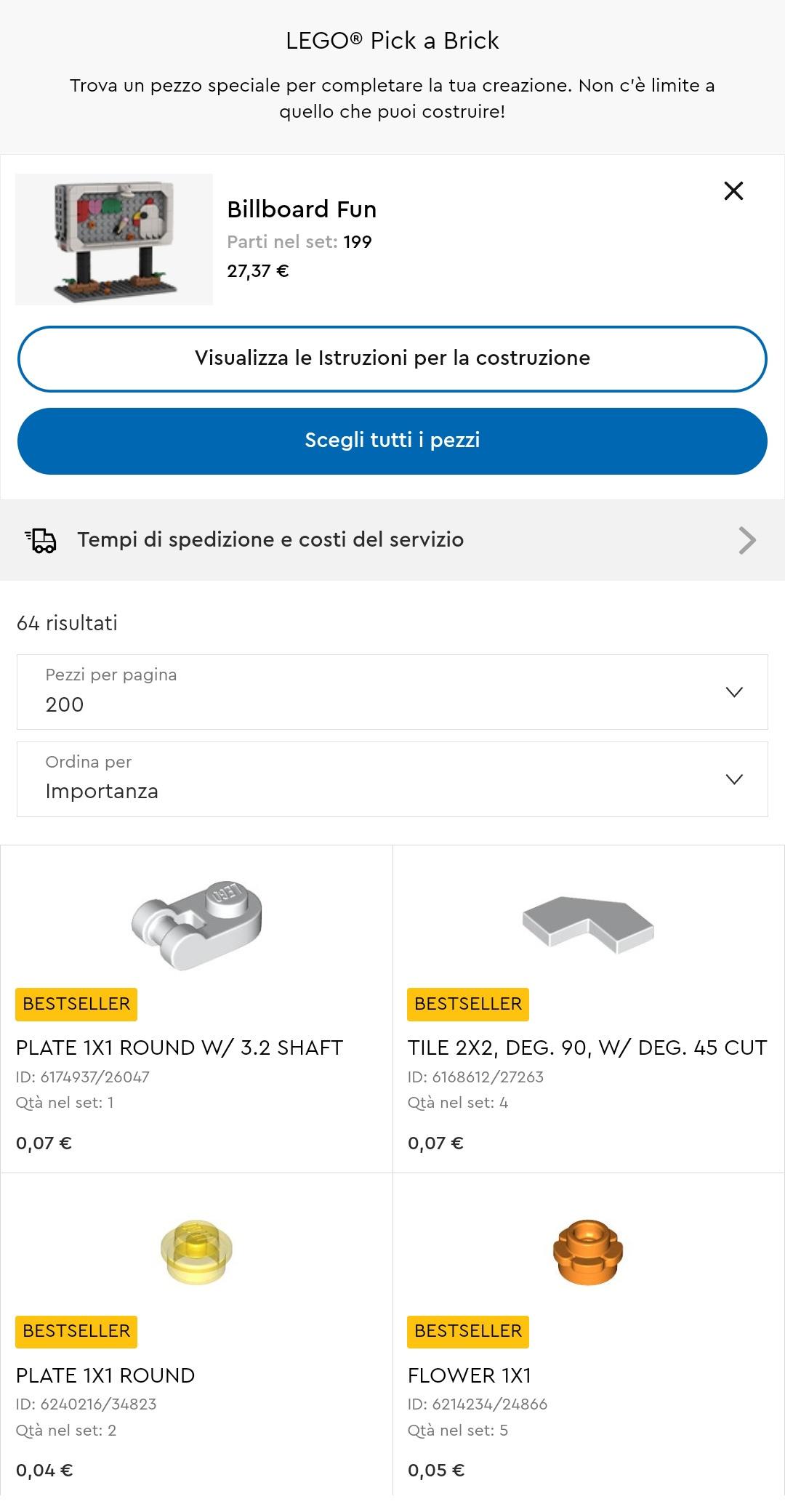Open Tempi di spedizione e costi del servizio
The image size is (785, 1512).
[x=270, y=540]
